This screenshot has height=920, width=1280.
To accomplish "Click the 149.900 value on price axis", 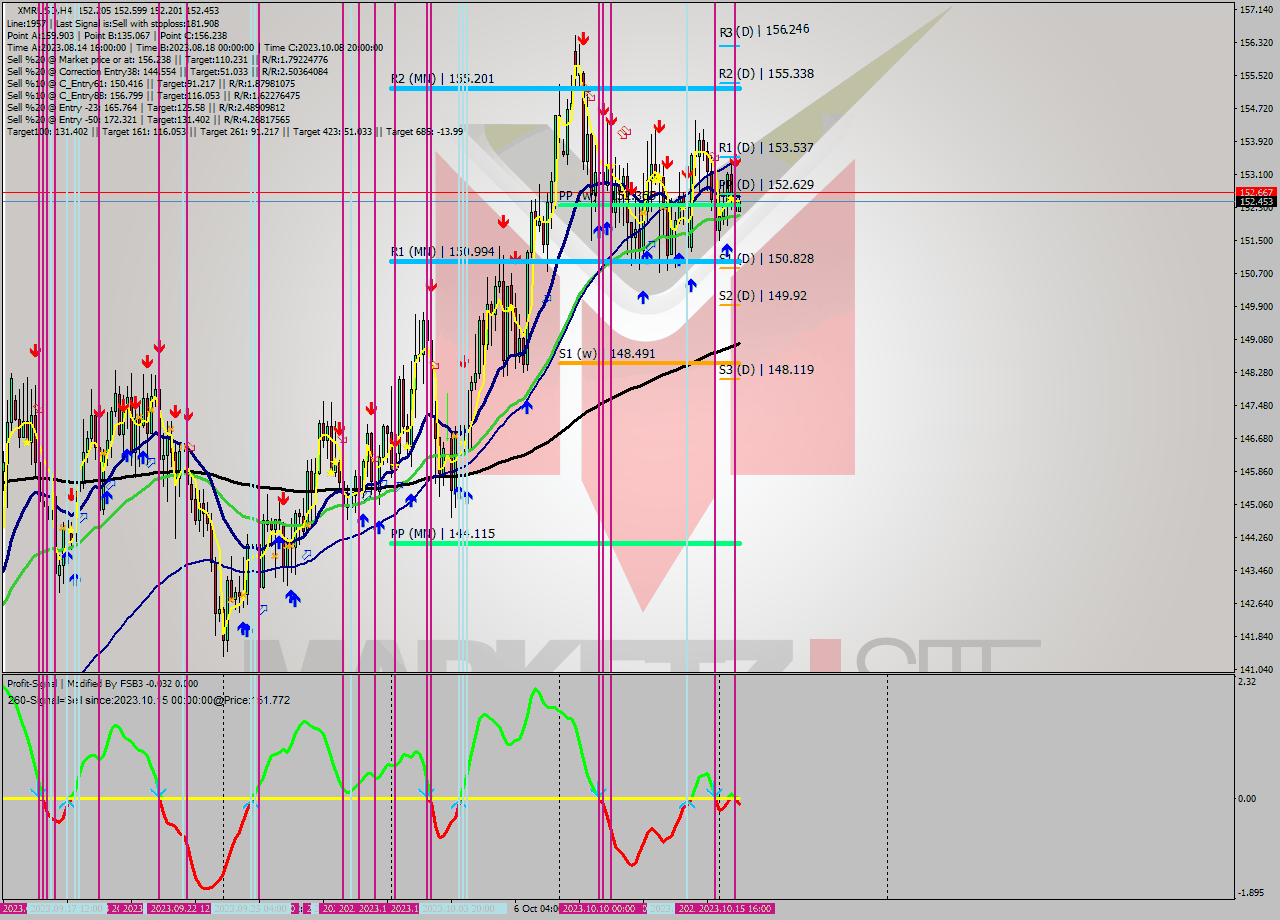I will pos(1255,306).
